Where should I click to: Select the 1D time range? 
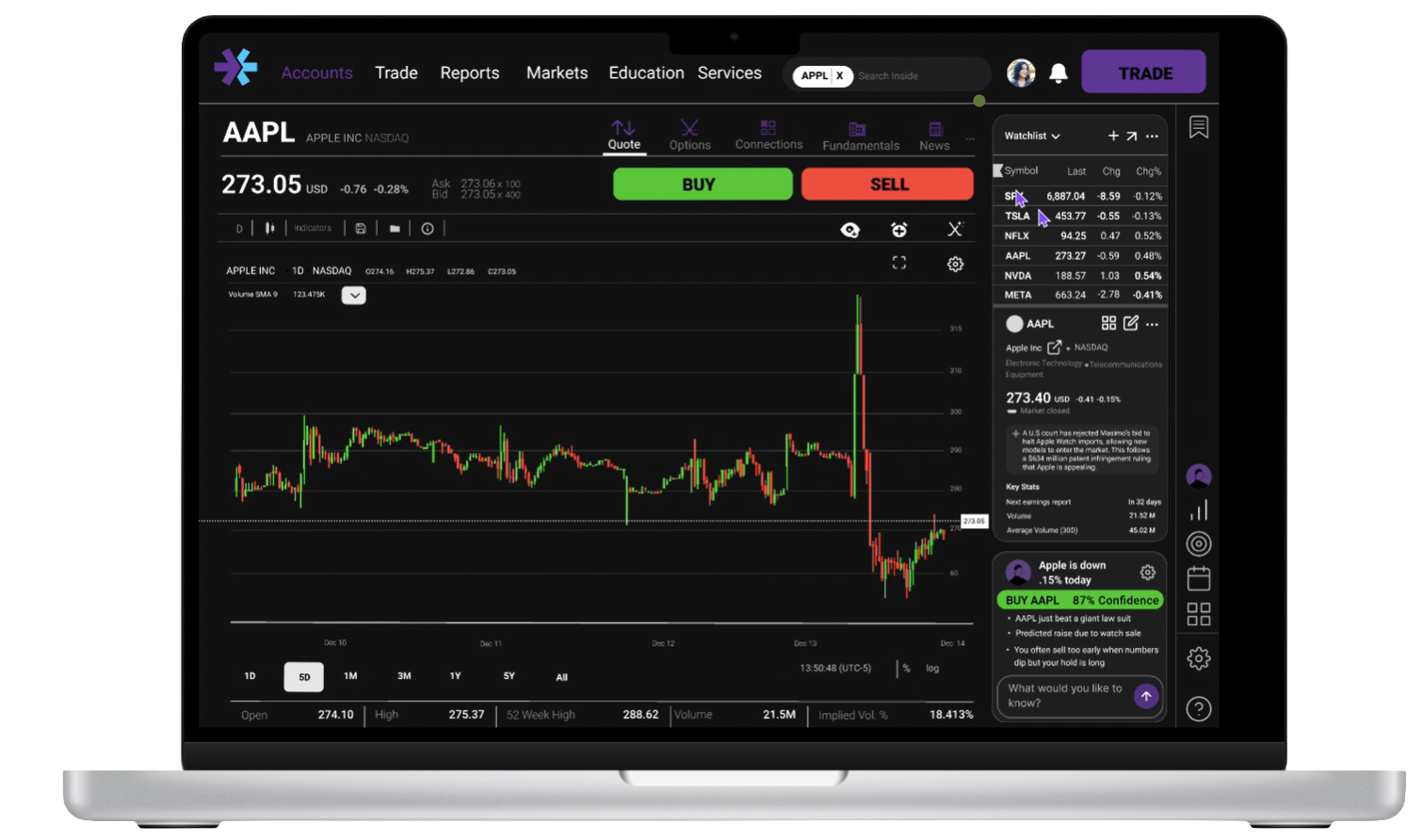[x=250, y=676]
